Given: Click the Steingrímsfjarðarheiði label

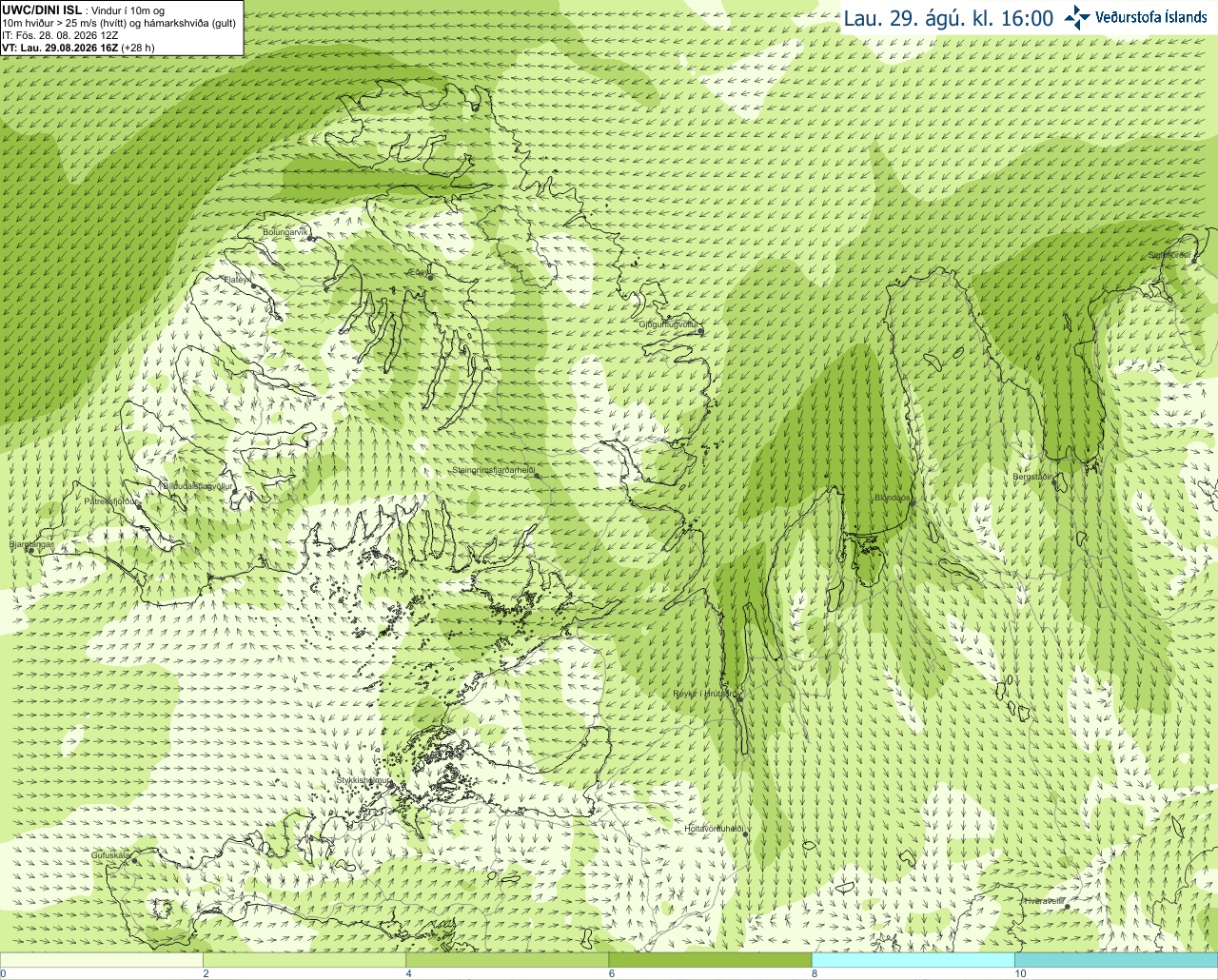Looking at the screenshot, I should click(492, 470).
